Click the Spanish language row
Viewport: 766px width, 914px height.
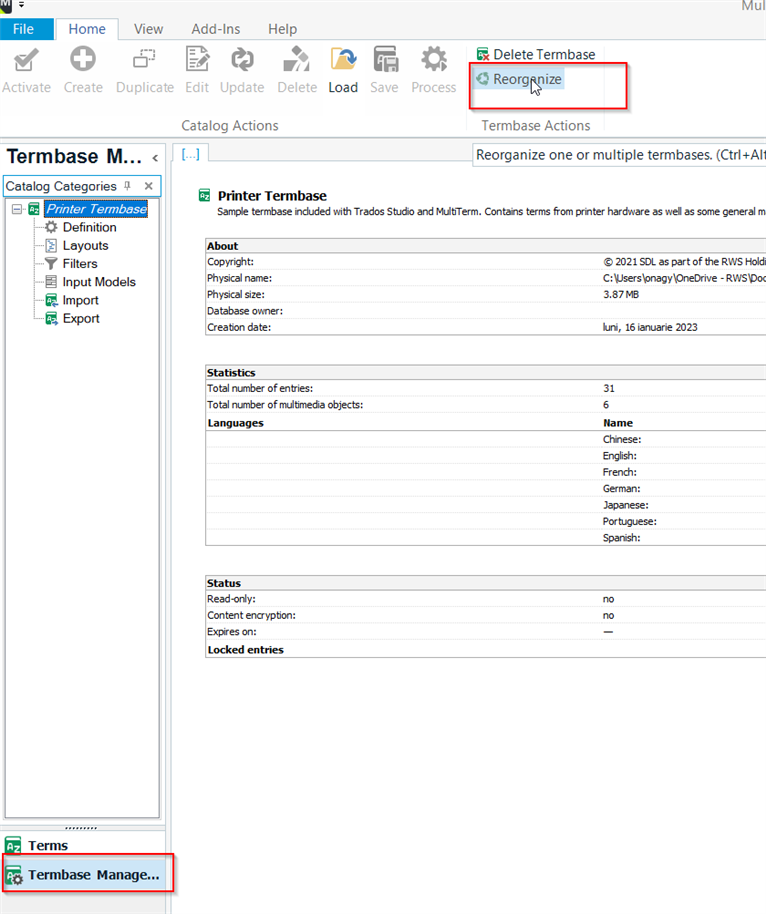486,537
